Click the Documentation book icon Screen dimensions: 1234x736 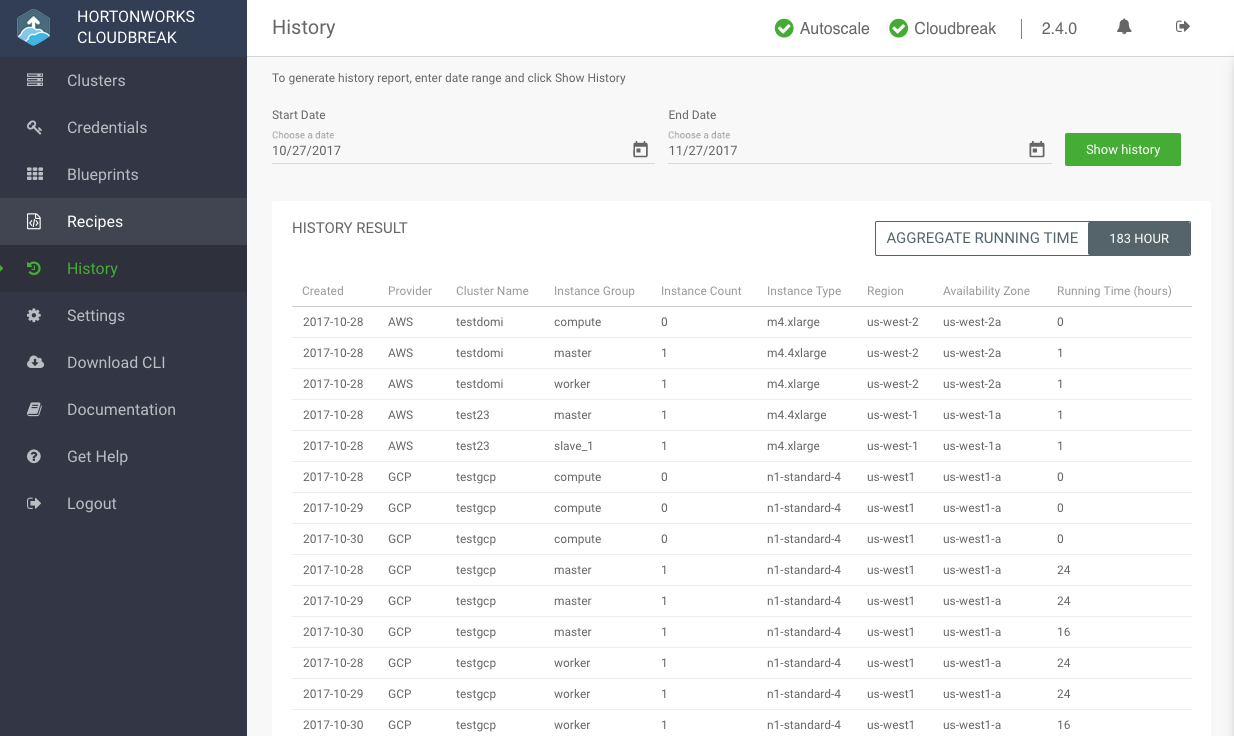(x=34, y=409)
